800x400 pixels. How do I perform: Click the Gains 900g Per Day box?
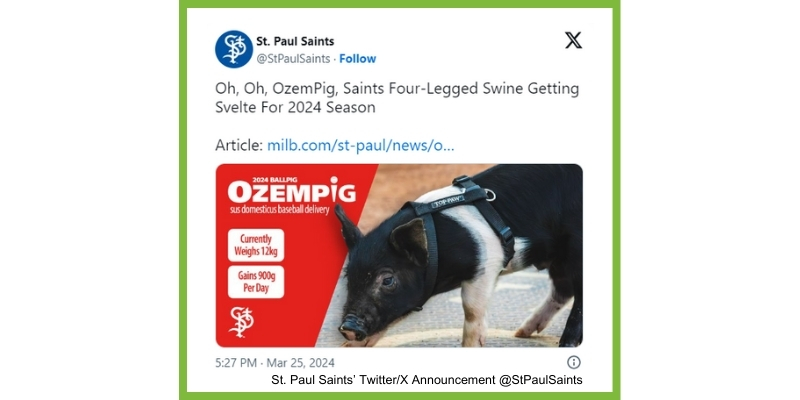256,282
